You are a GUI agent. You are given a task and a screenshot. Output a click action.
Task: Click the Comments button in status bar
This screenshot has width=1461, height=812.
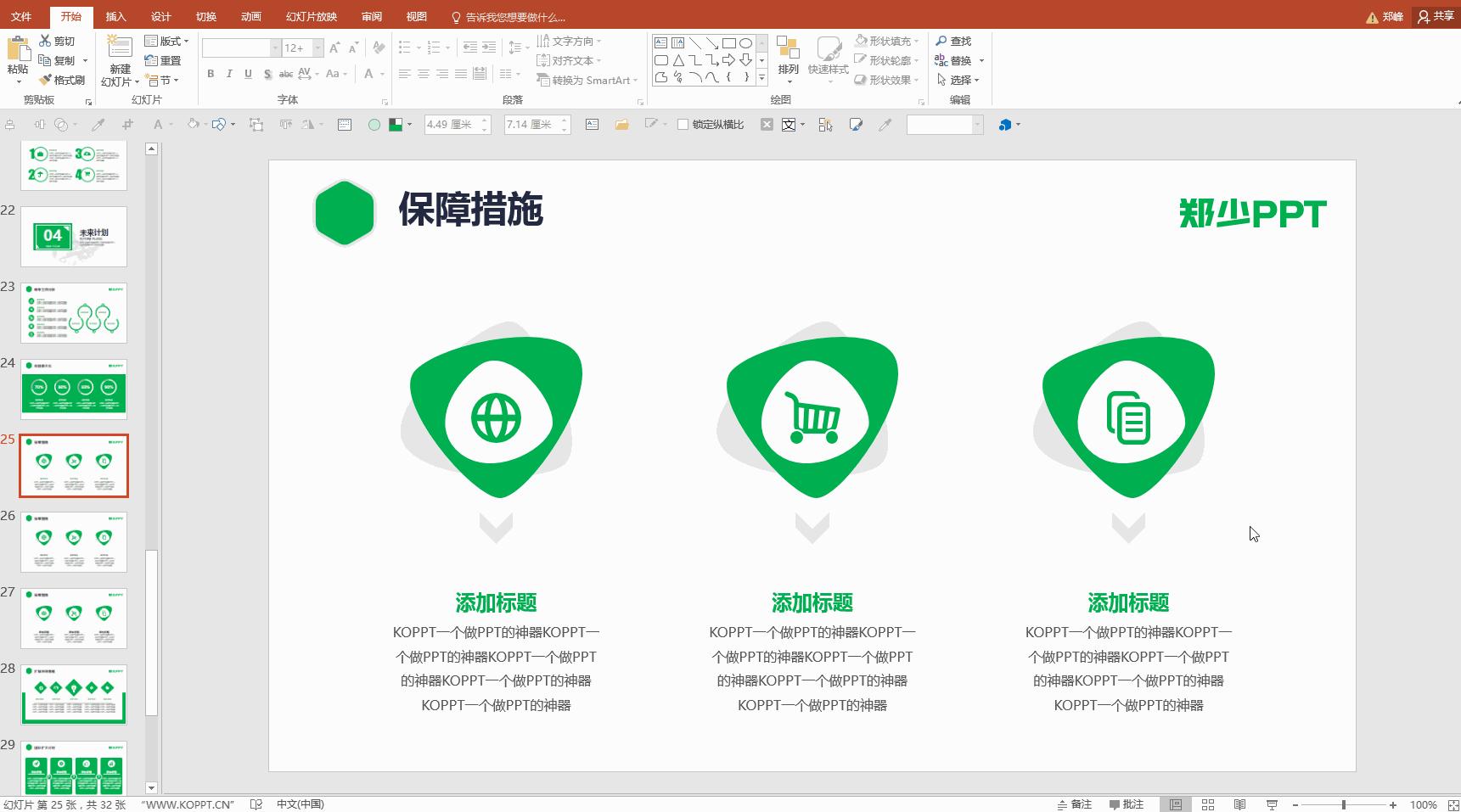click(x=1128, y=804)
